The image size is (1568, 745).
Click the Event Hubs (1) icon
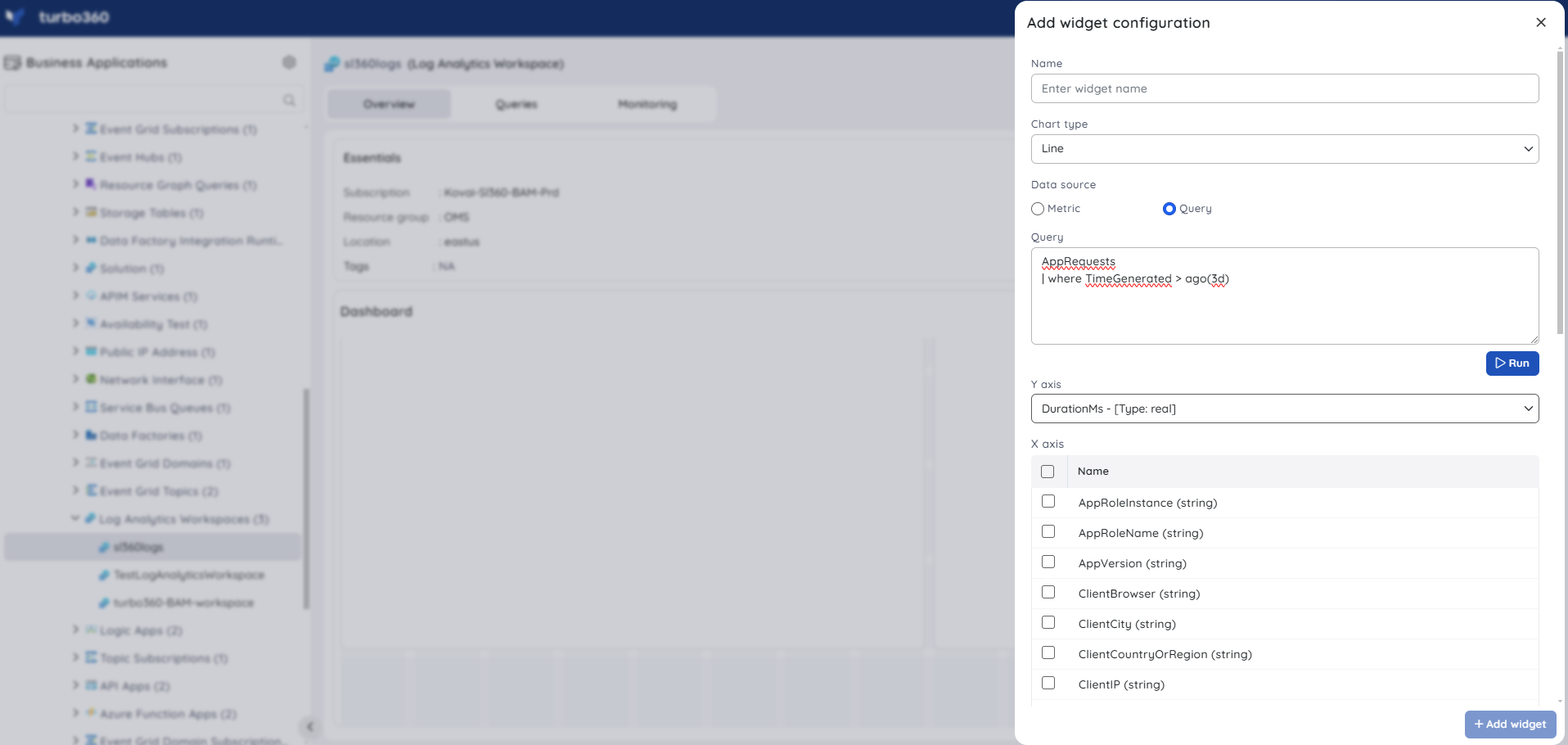tap(91, 156)
